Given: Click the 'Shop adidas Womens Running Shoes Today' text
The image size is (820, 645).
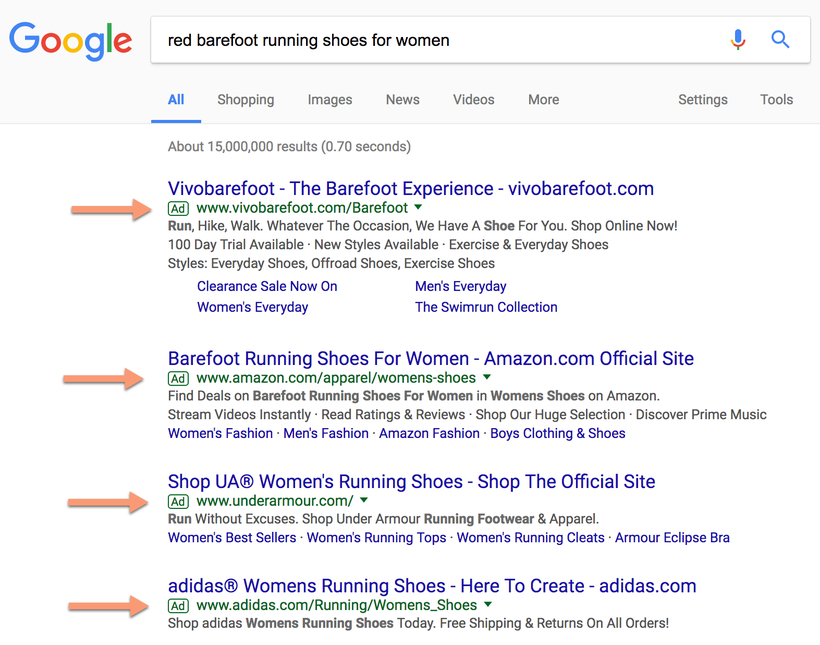Looking at the screenshot, I should coord(418,623).
